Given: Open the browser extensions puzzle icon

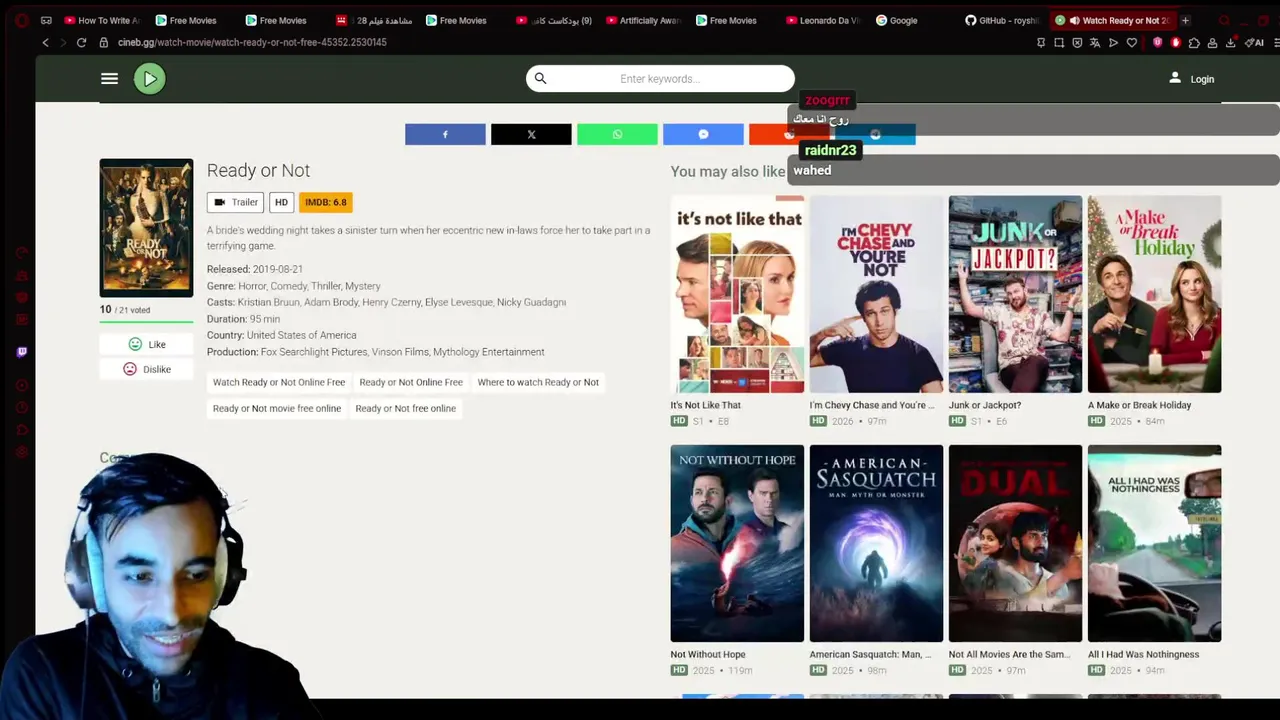Looking at the screenshot, I should pos(1194,42).
